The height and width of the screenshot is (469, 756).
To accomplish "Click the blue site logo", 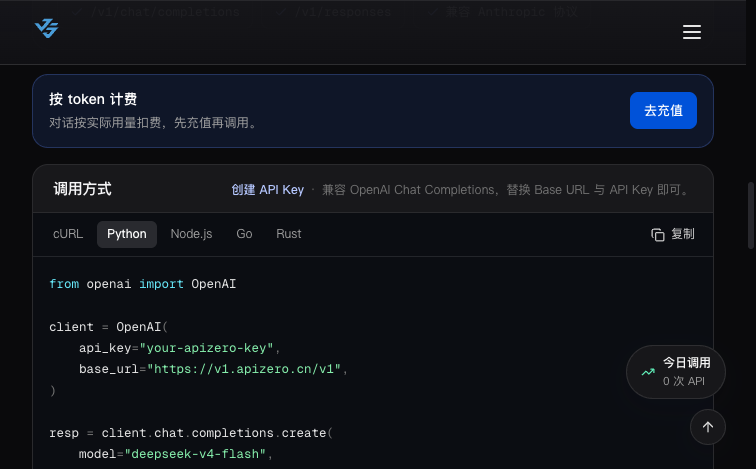I will (x=47, y=28).
